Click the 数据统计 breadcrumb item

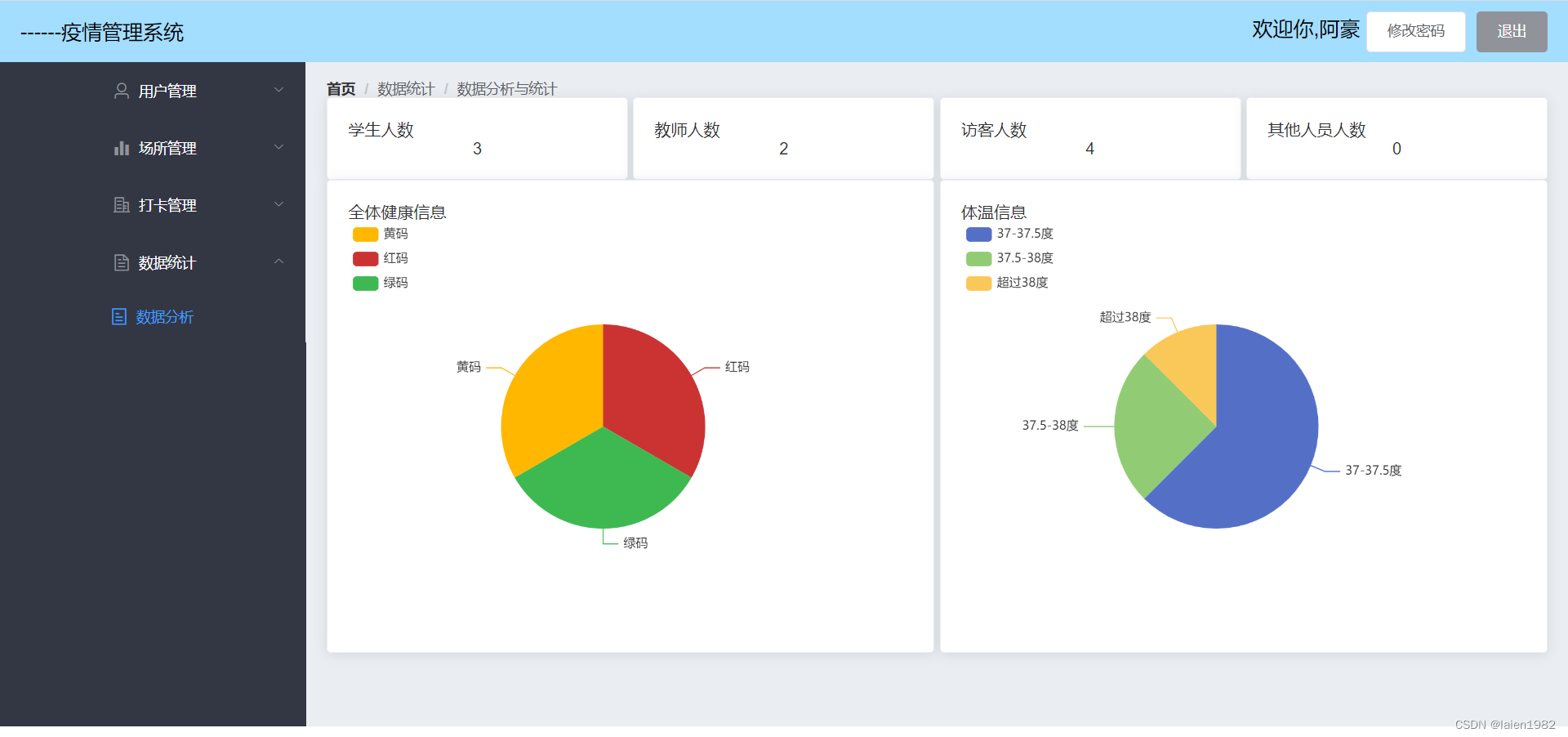click(406, 88)
